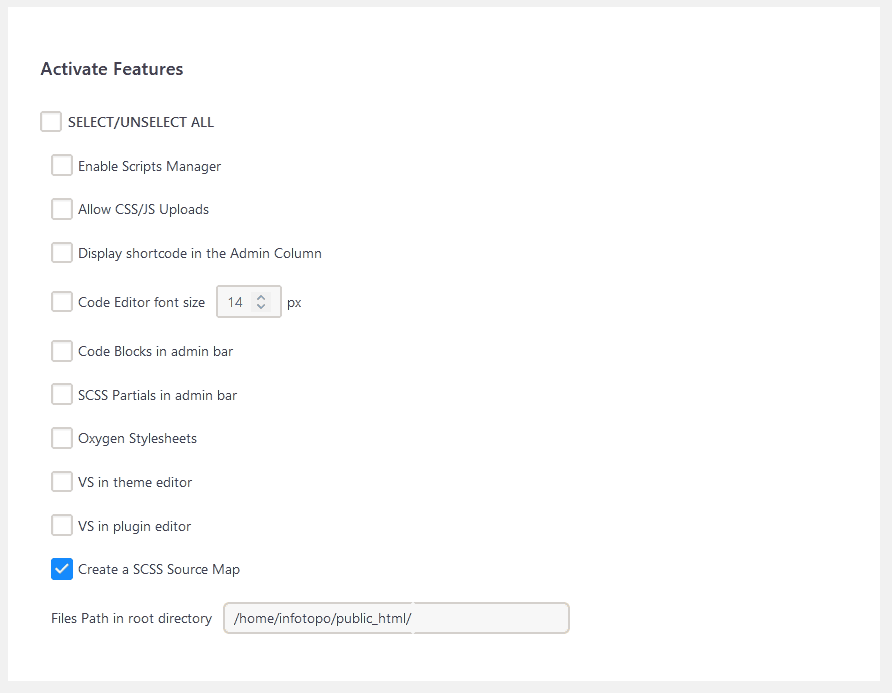Increase font size with the up arrow
The width and height of the screenshot is (892, 693).
[261, 297]
